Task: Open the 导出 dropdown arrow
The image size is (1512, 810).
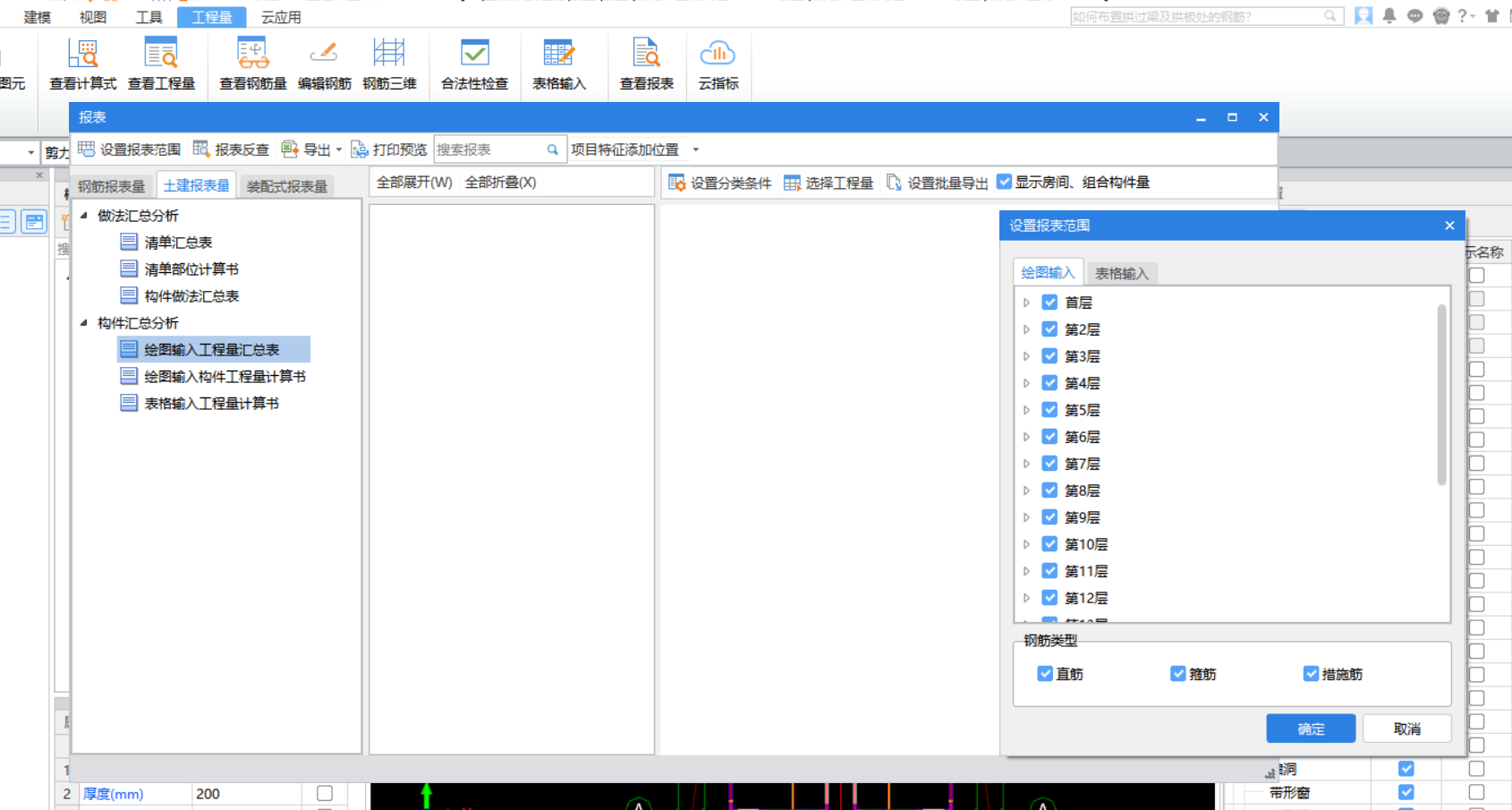Action: (x=339, y=150)
